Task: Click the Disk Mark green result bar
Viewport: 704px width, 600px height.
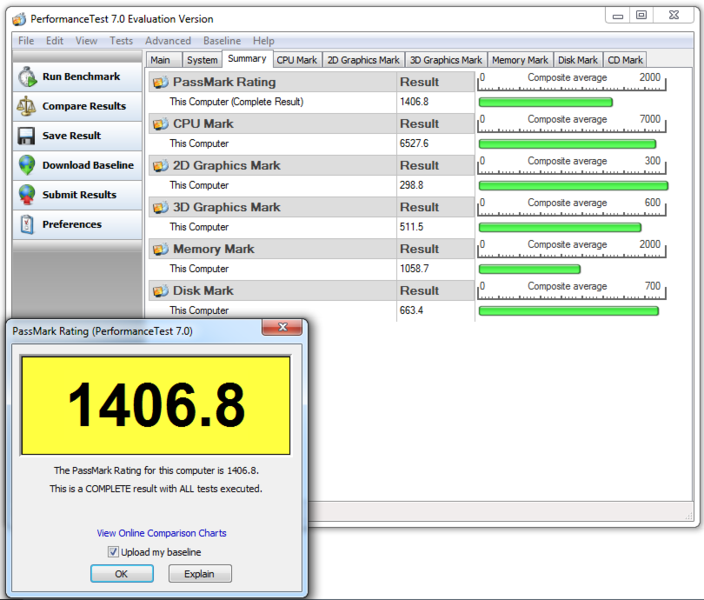Action: [x=568, y=311]
